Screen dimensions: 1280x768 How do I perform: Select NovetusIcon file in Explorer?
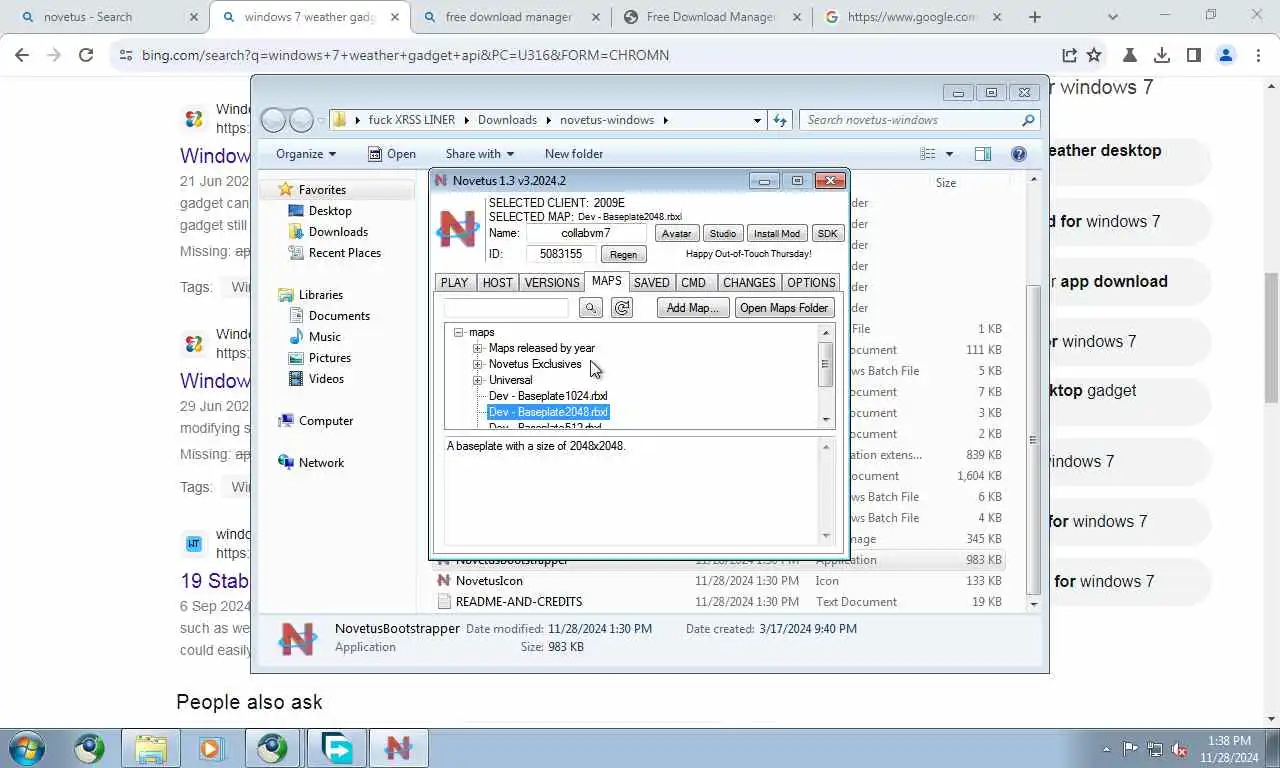(x=489, y=581)
